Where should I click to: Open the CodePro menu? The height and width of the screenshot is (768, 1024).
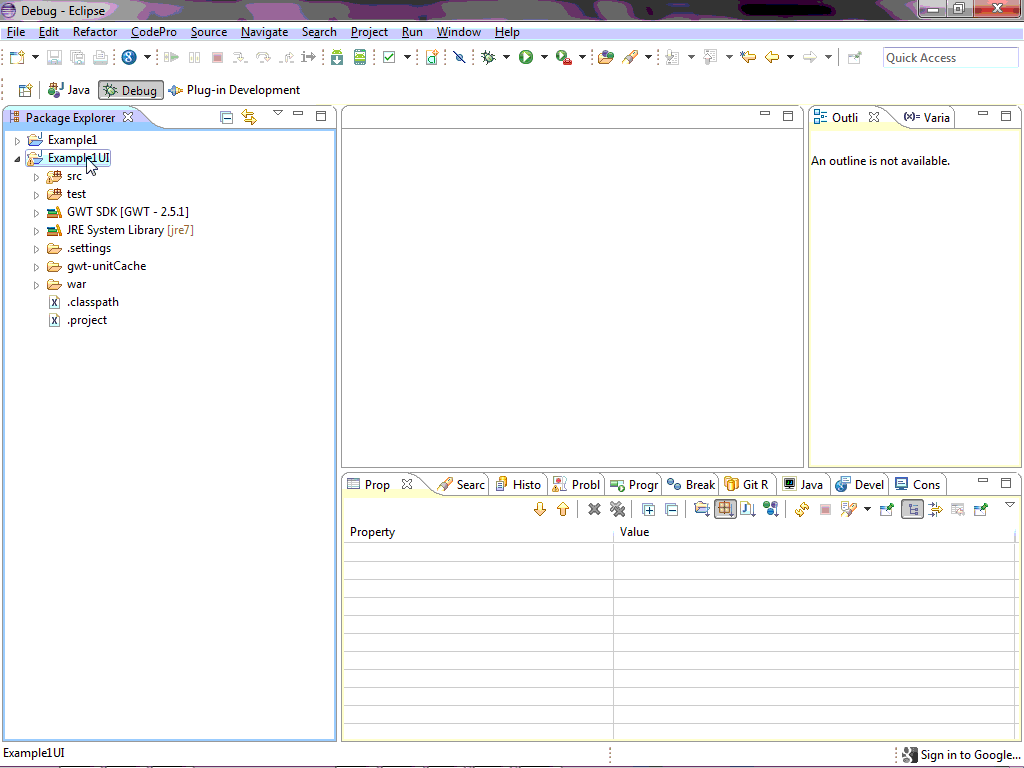(153, 32)
